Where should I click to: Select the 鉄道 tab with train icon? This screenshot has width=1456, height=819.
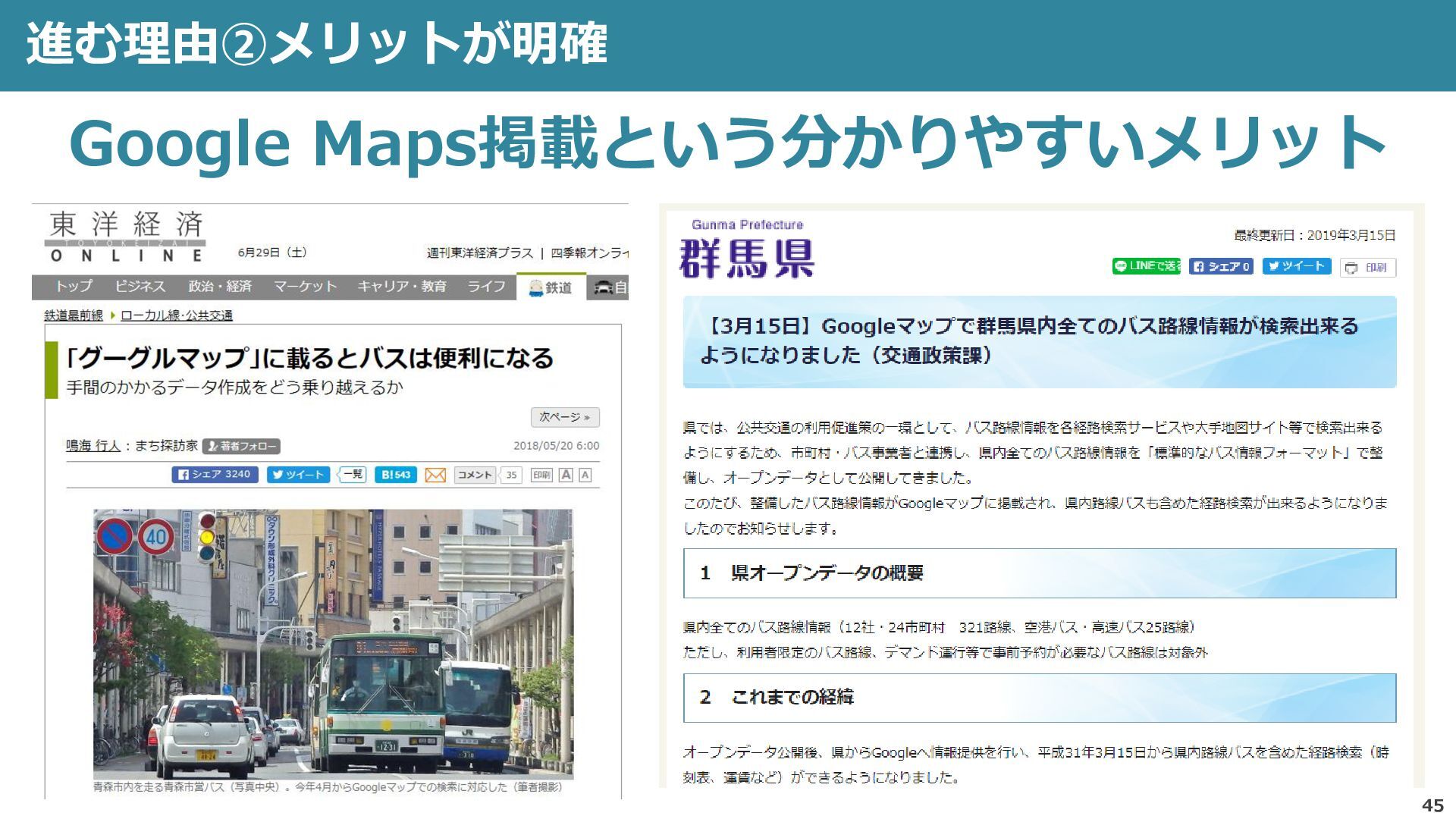[551, 287]
